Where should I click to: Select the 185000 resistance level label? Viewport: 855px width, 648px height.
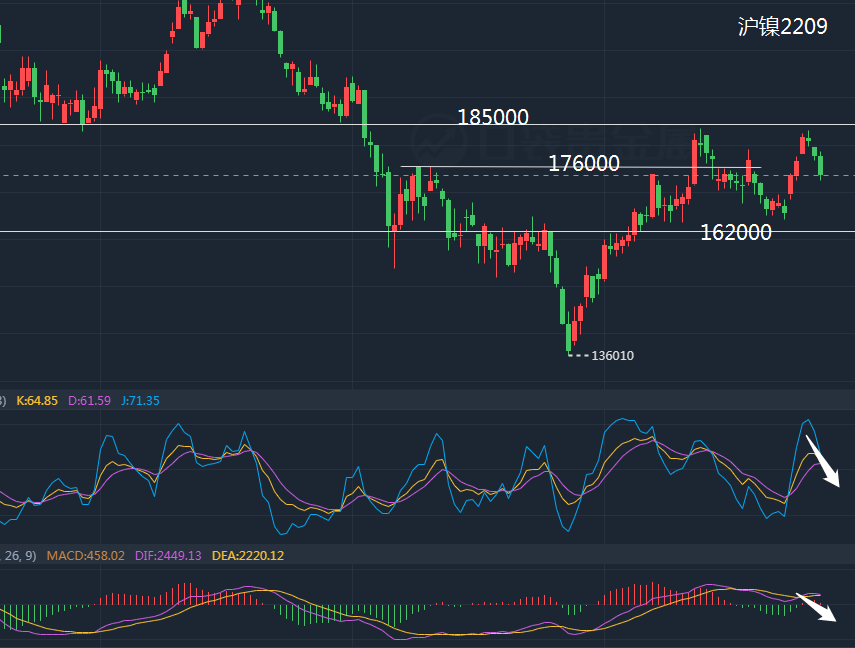(x=493, y=117)
